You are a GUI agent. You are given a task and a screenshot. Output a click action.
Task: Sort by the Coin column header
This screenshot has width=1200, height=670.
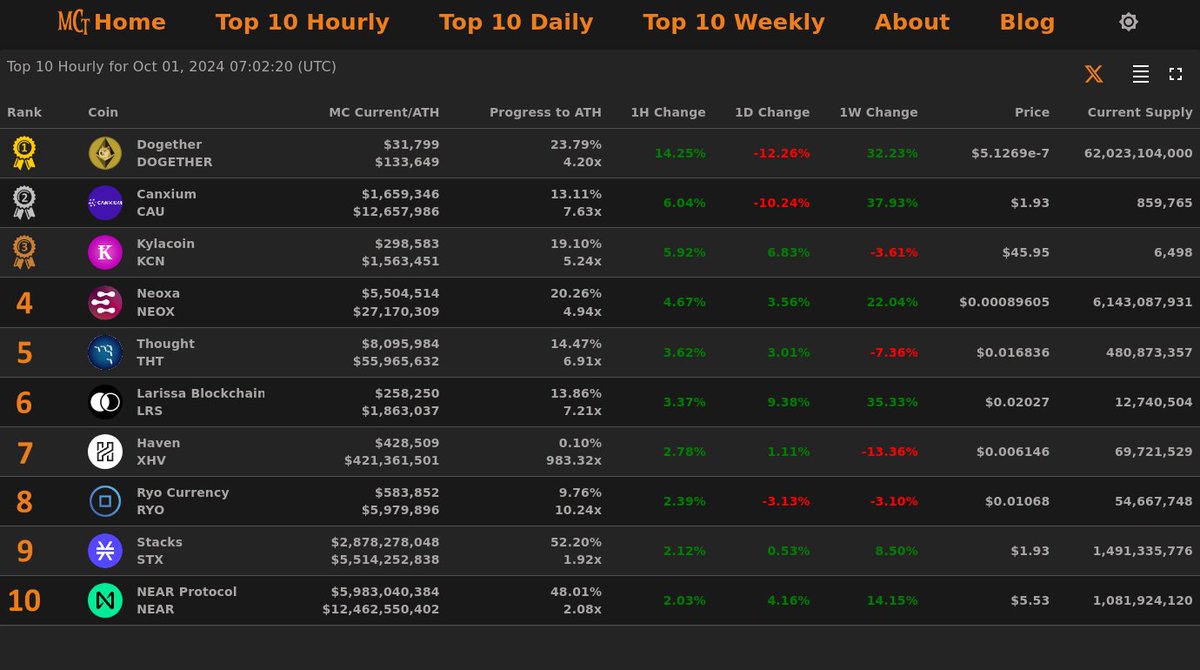pyautogui.click(x=103, y=112)
